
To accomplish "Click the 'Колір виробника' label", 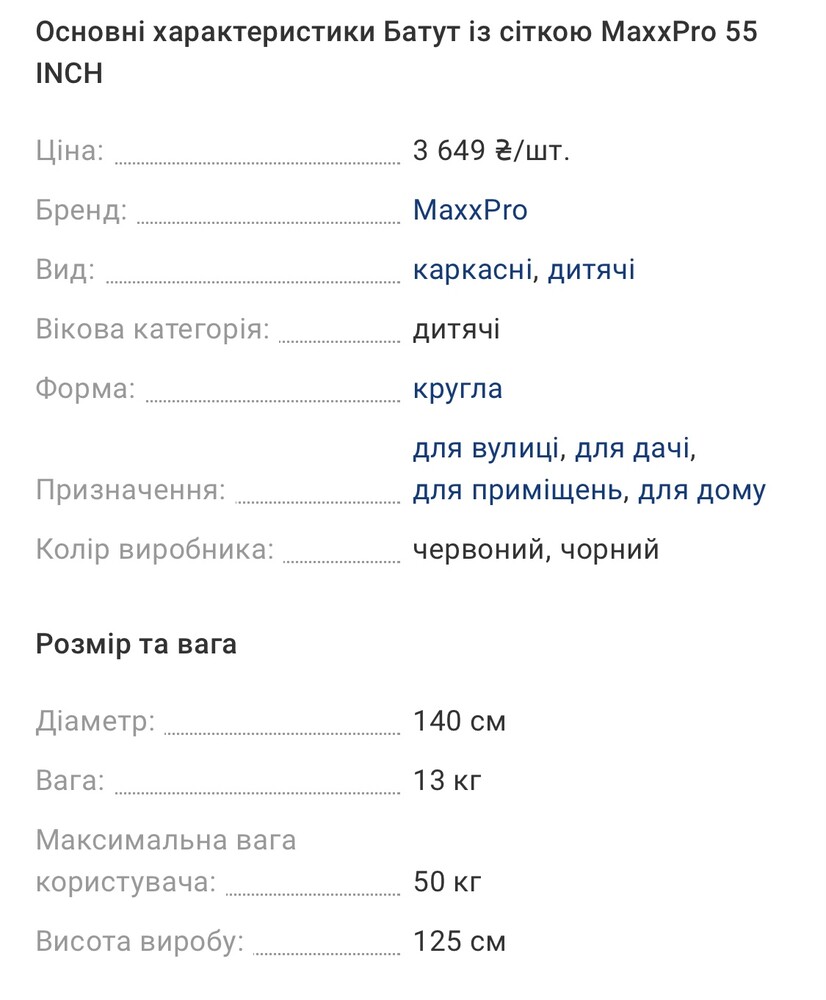I will pos(154,551).
